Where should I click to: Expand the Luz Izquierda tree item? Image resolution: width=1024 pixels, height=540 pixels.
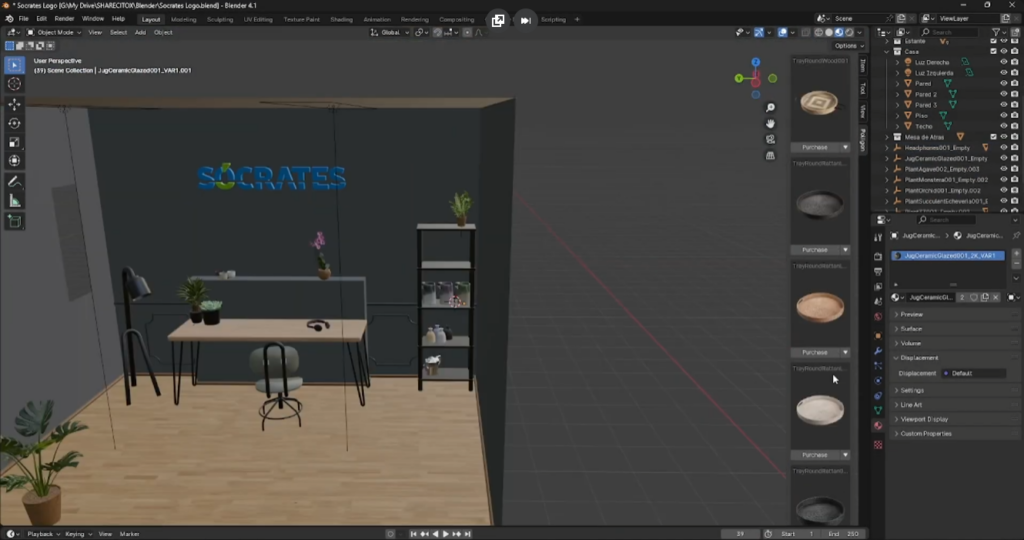point(897,73)
